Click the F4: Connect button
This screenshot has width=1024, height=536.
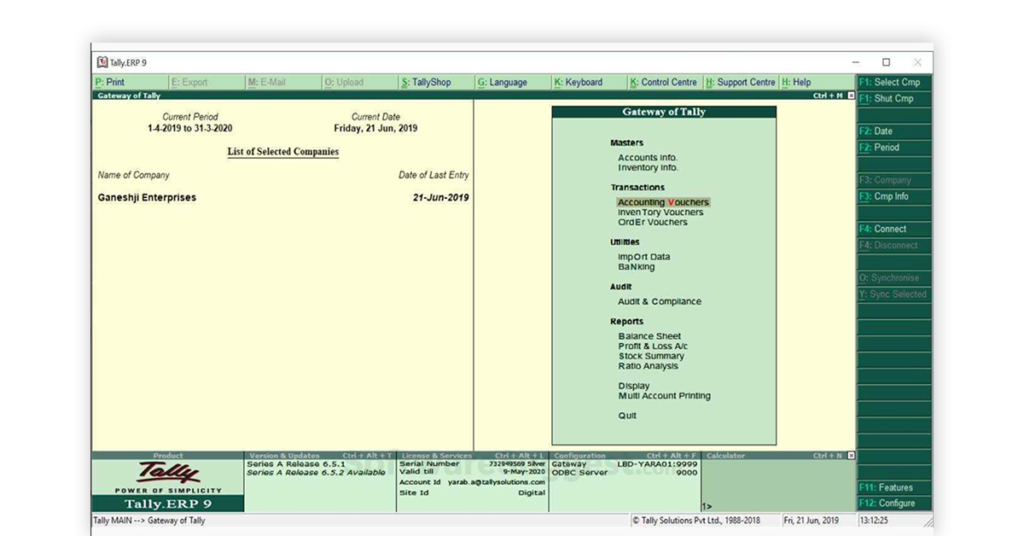point(894,229)
